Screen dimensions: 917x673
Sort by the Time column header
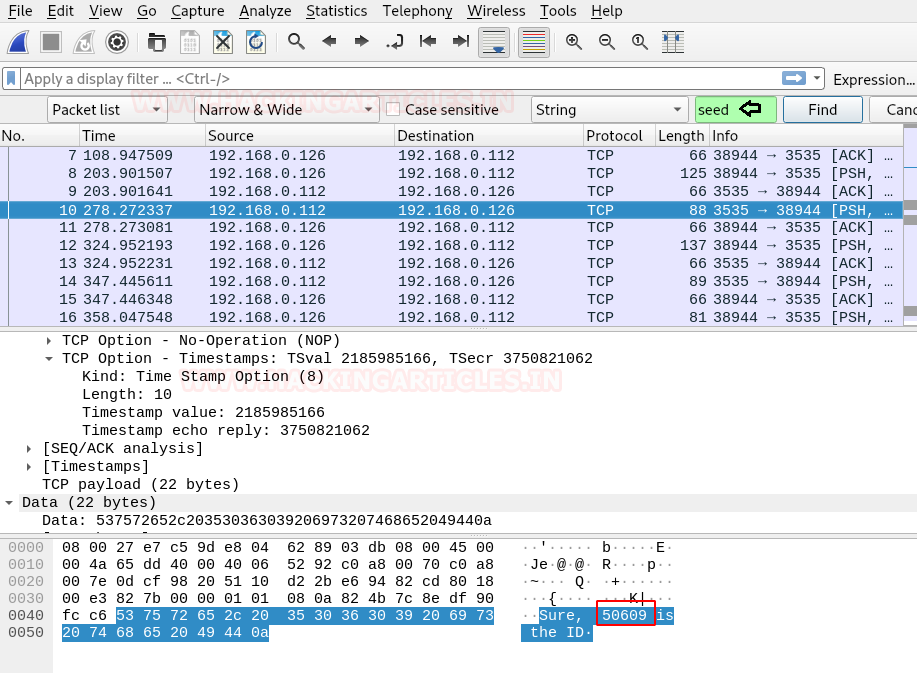pyautogui.click(x=143, y=136)
